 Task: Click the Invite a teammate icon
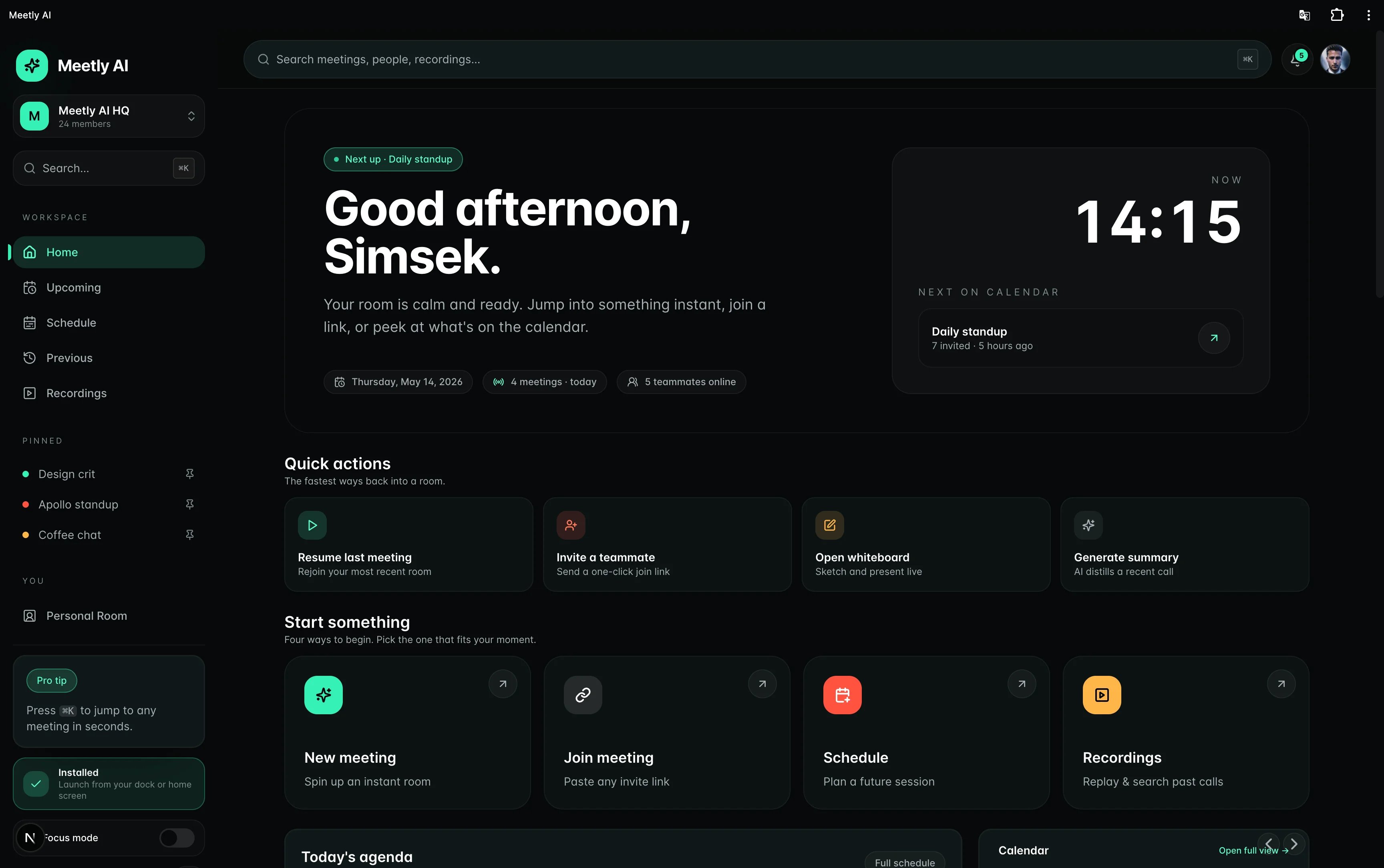pos(571,525)
